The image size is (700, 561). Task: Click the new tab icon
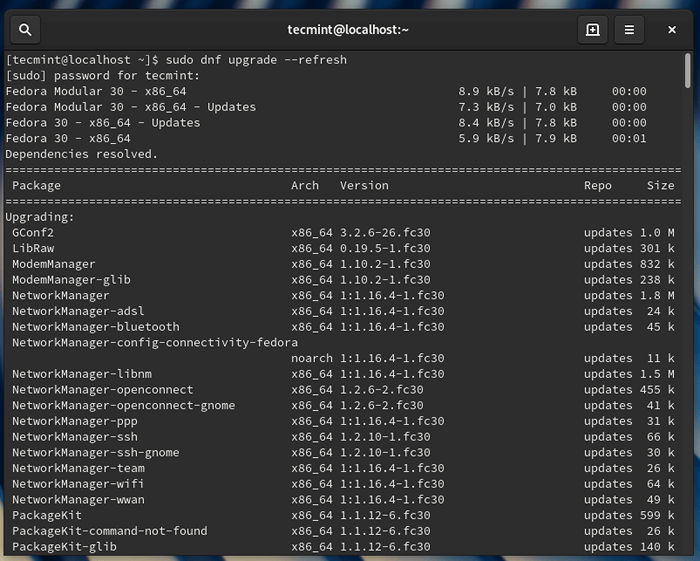(x=592, y=30)
